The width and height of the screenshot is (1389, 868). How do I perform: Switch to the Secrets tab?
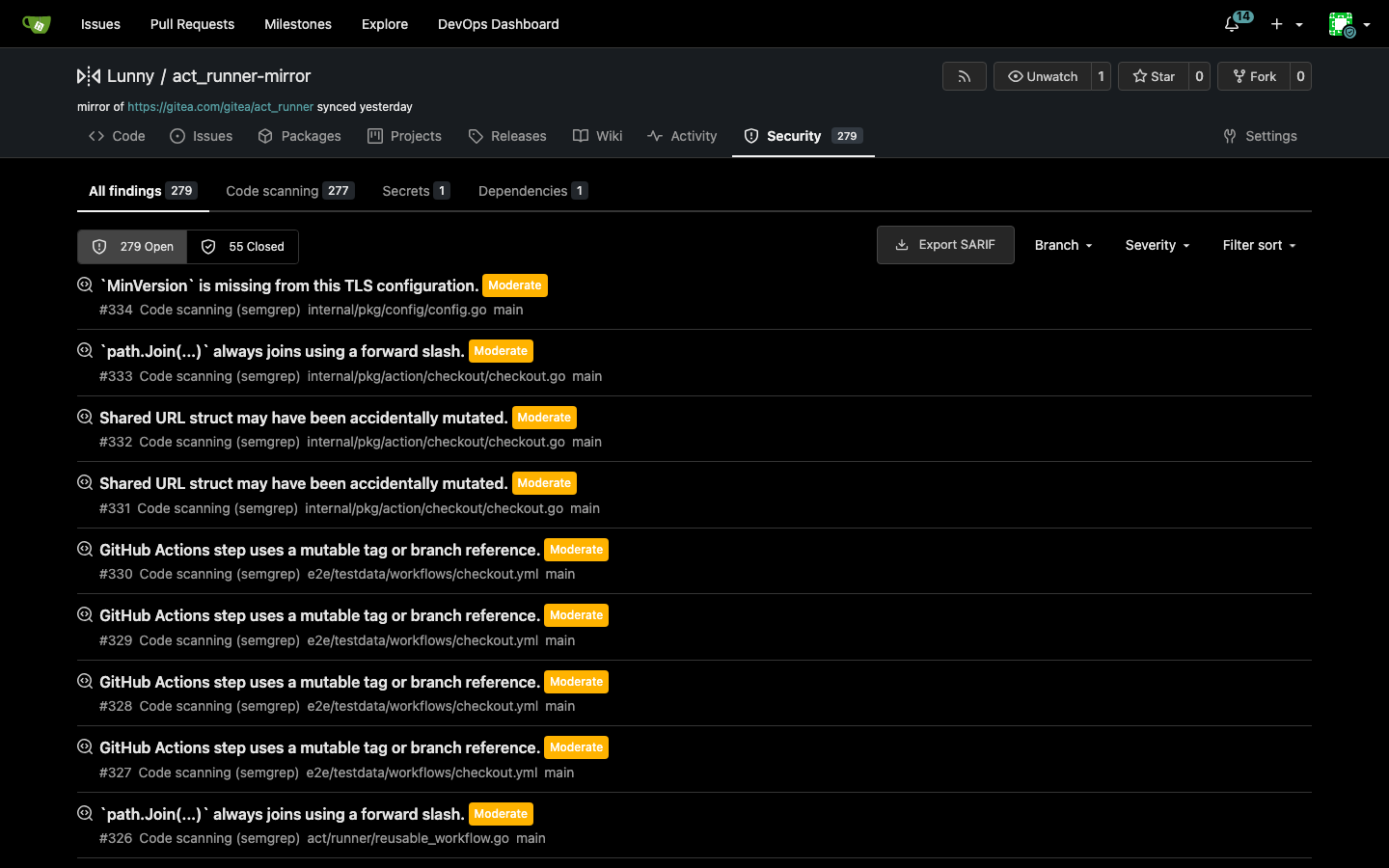(x=416, y=191)
